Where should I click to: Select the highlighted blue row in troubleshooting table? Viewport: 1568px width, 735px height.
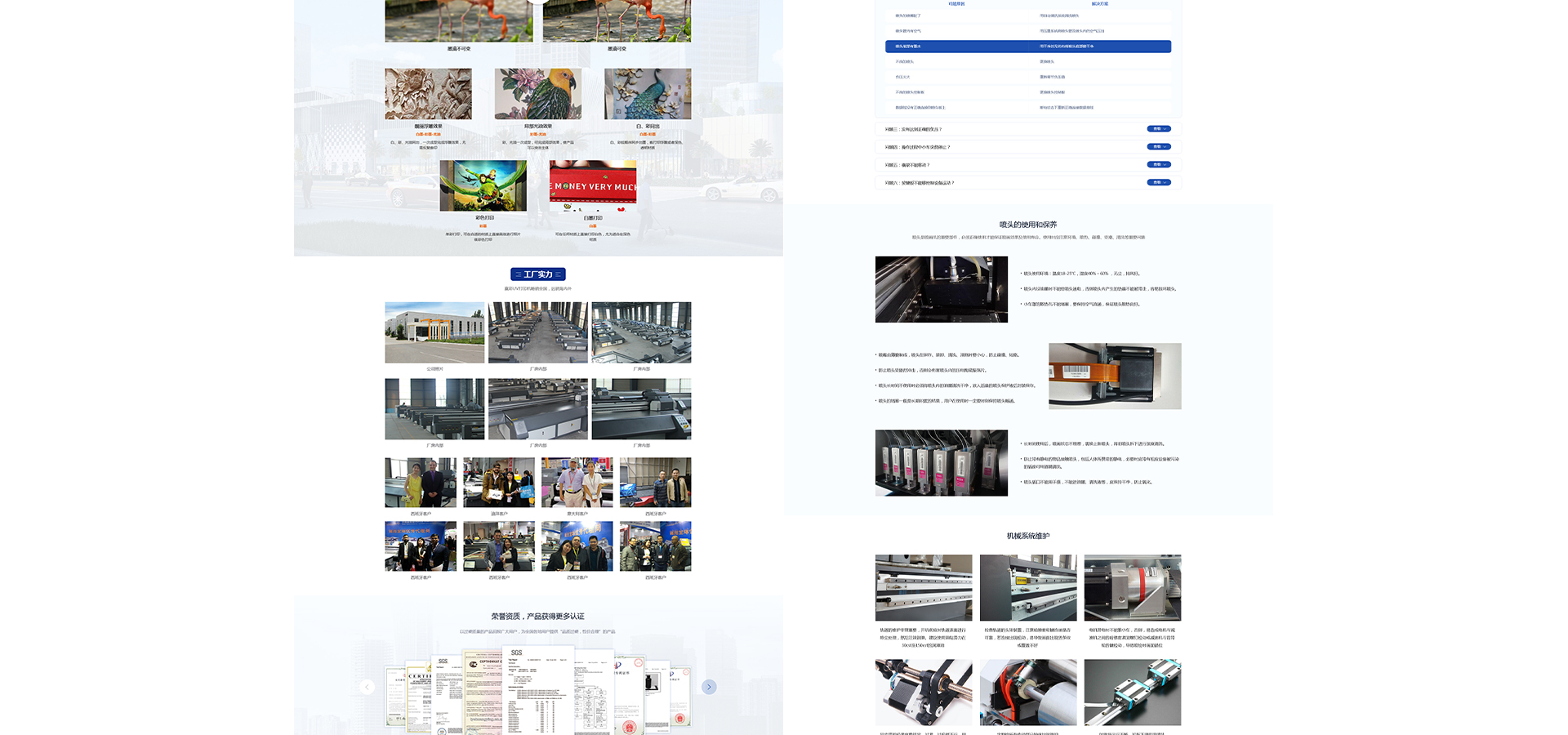coord(1028,47)
